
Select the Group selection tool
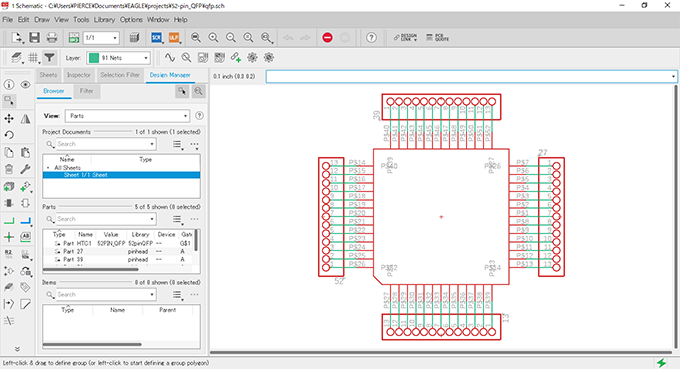click(x=9, y=101)
